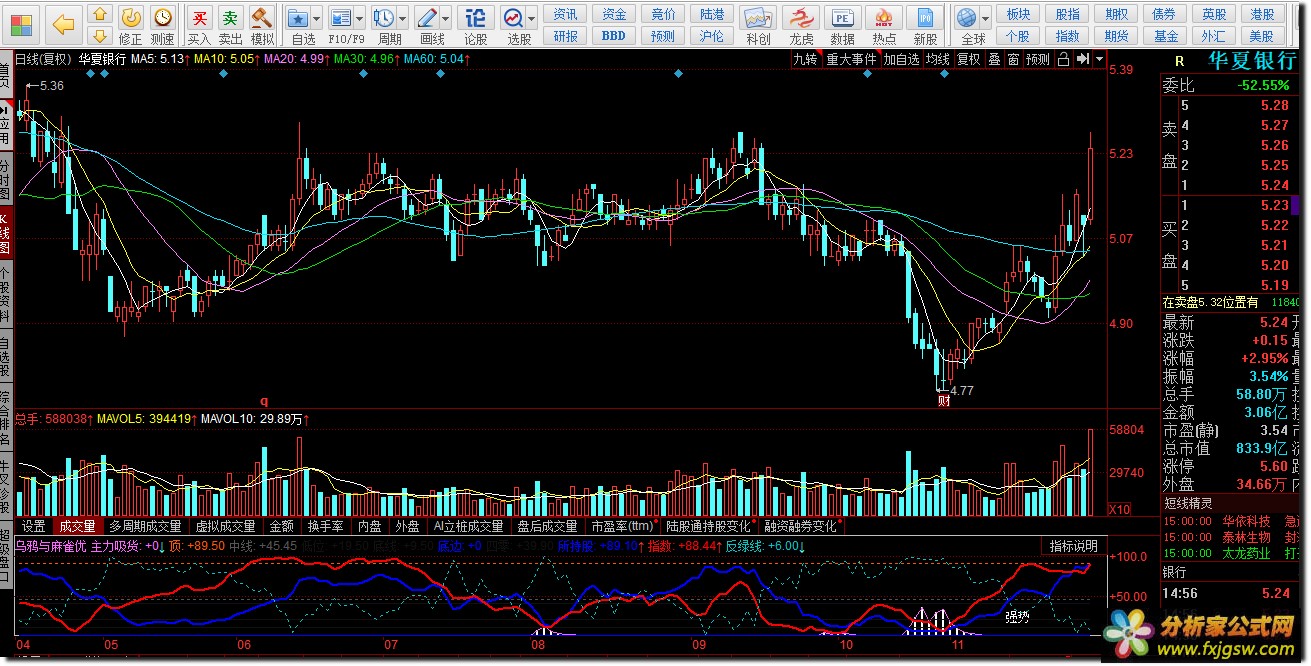1311x666 pixels.
Task: Toggle 复权 price adjustment
Action: click(x=969, y=59)
